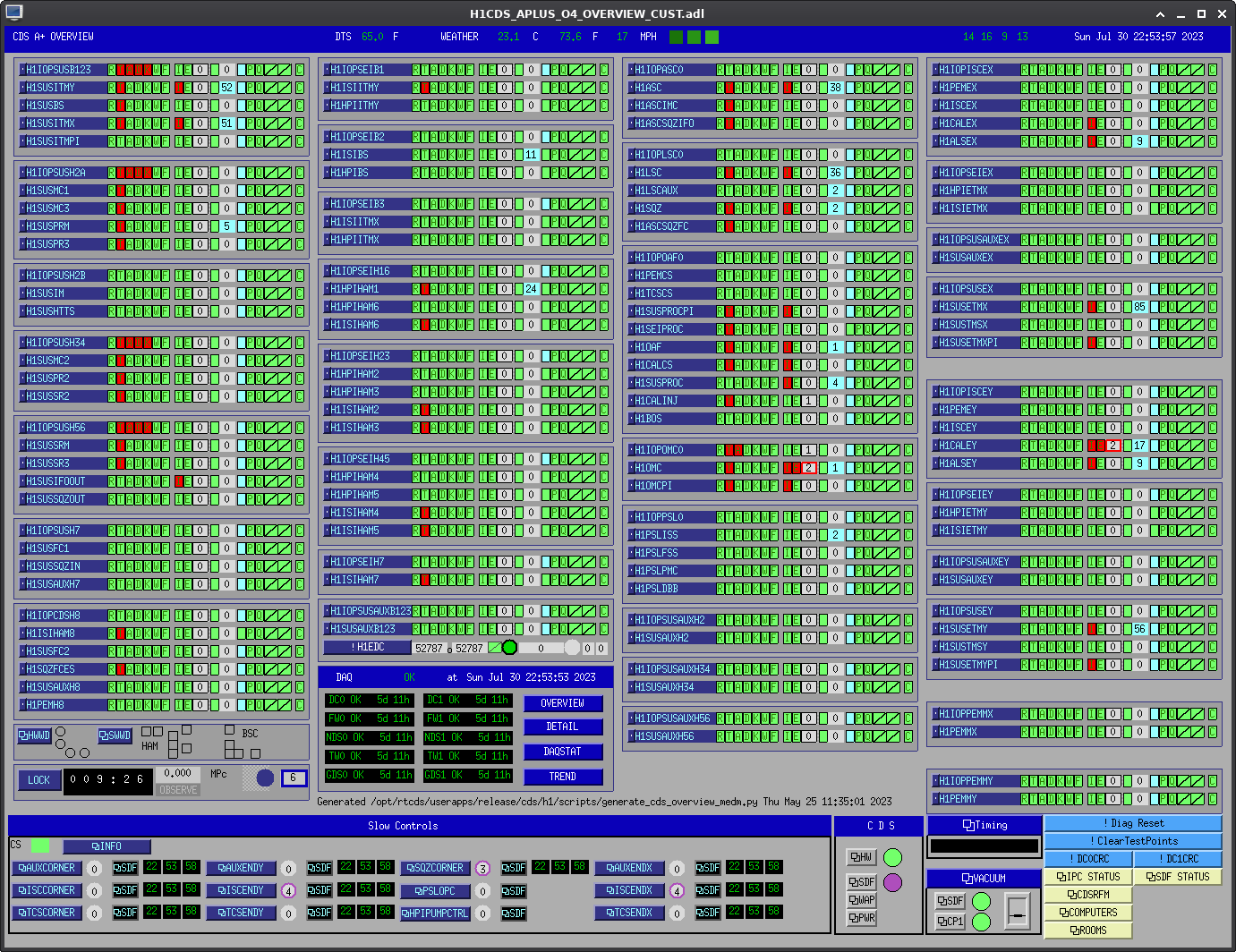Viewport: 1236px width, 952px height.
Task: Click the purple SDF status circle in CDS
Action: (x=892, y=882)
